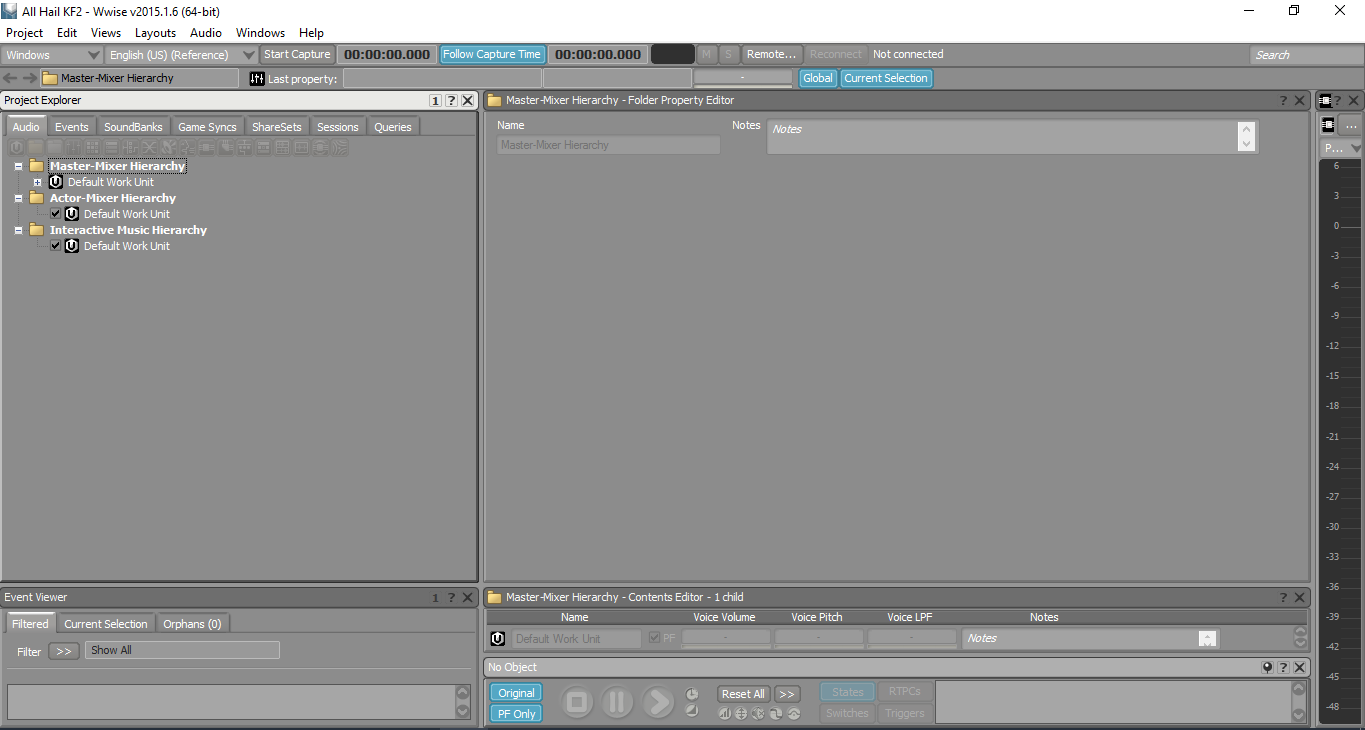This screenshot has width=1365, height=730.
Task: Click the Last property mixer icon
Action: click(257, 78)
